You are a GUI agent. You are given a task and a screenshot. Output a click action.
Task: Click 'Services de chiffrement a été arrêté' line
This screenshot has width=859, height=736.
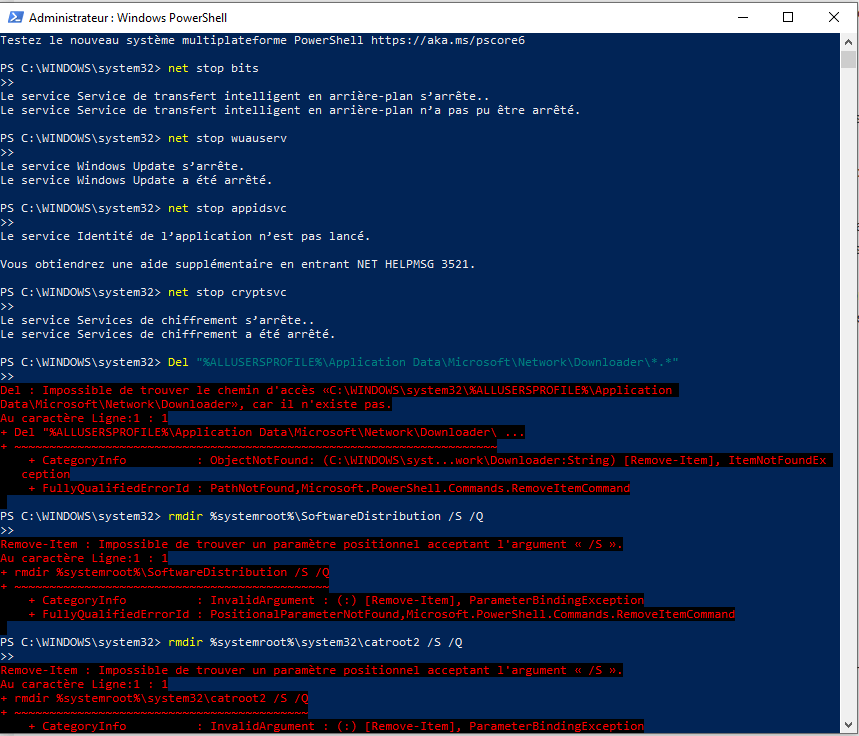click(x=167, y=334)
